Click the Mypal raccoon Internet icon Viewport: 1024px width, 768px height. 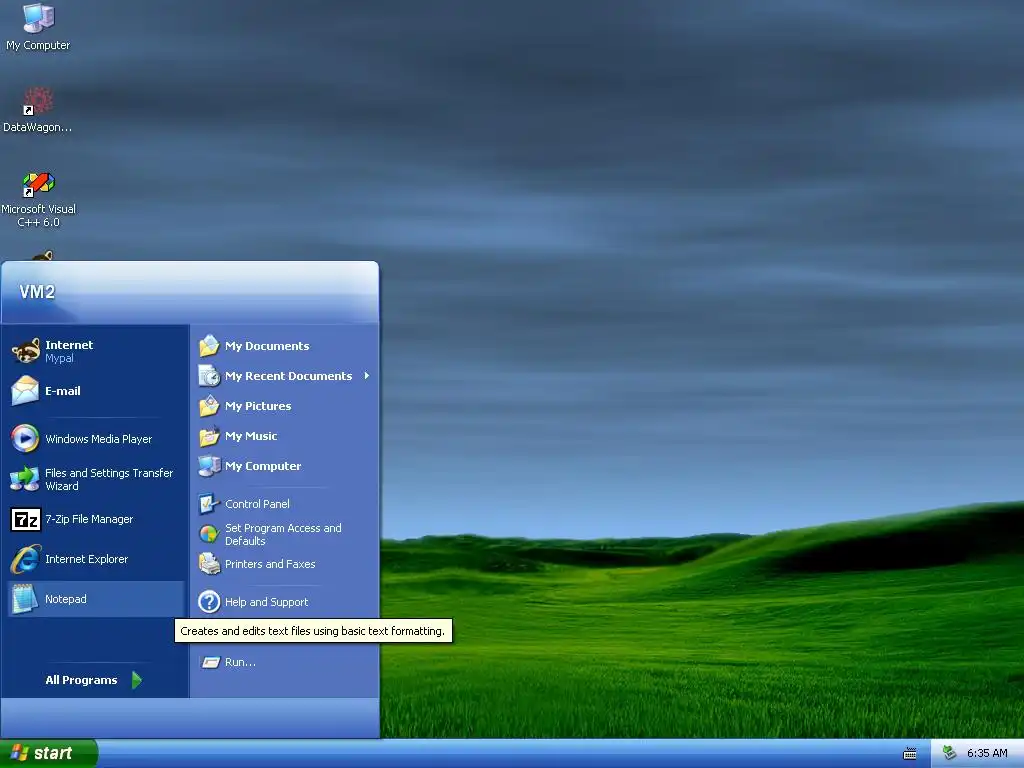25,351
